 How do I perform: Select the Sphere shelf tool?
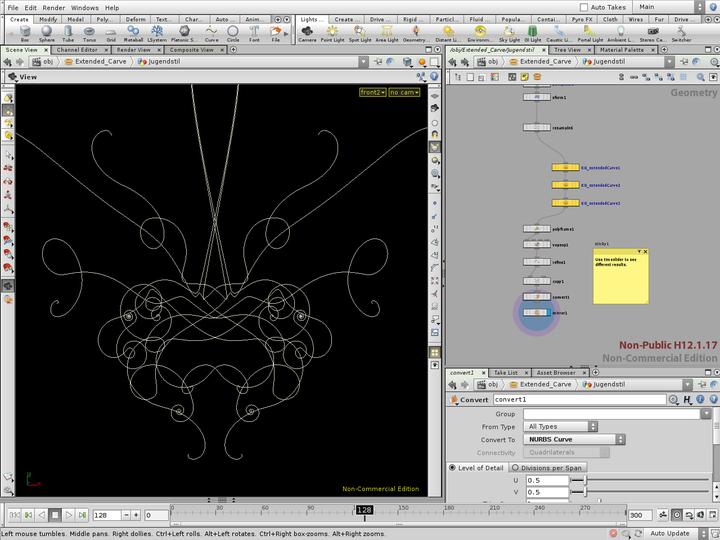coord(46,33)
